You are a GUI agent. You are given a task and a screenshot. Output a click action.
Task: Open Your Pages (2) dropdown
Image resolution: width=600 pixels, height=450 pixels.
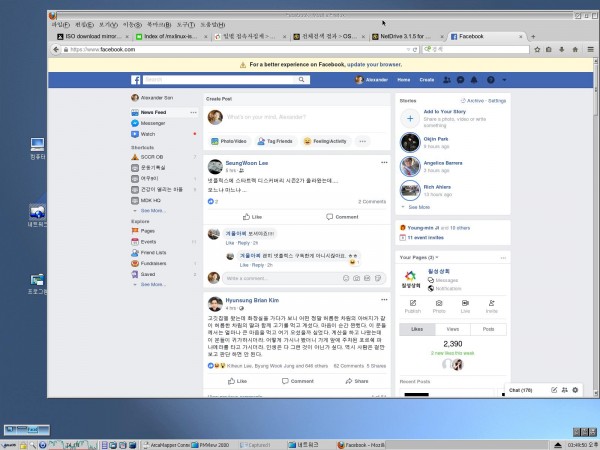419,258
